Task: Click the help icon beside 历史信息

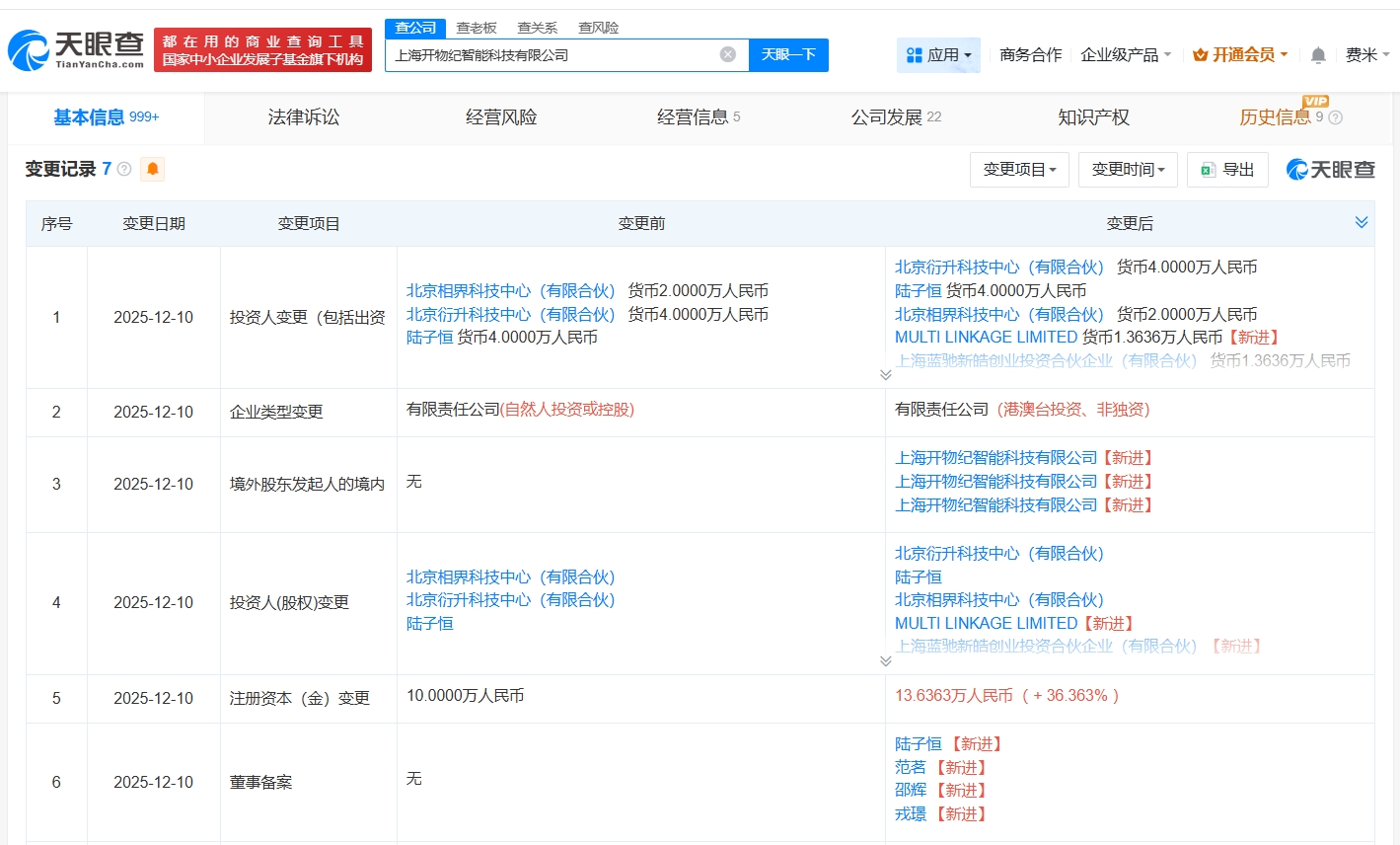Action: (1336, 117)
